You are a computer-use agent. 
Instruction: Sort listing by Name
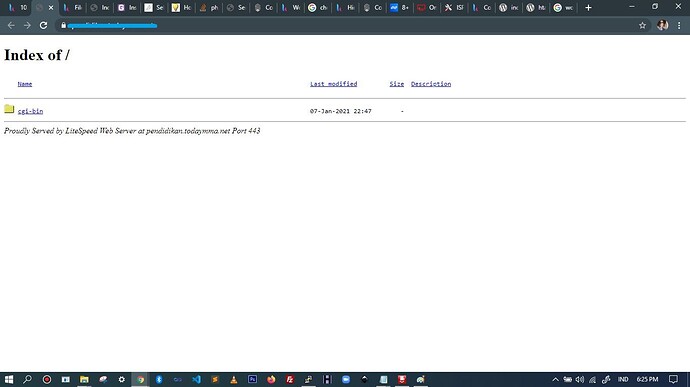pyautogui.click(x=25, y=84)
